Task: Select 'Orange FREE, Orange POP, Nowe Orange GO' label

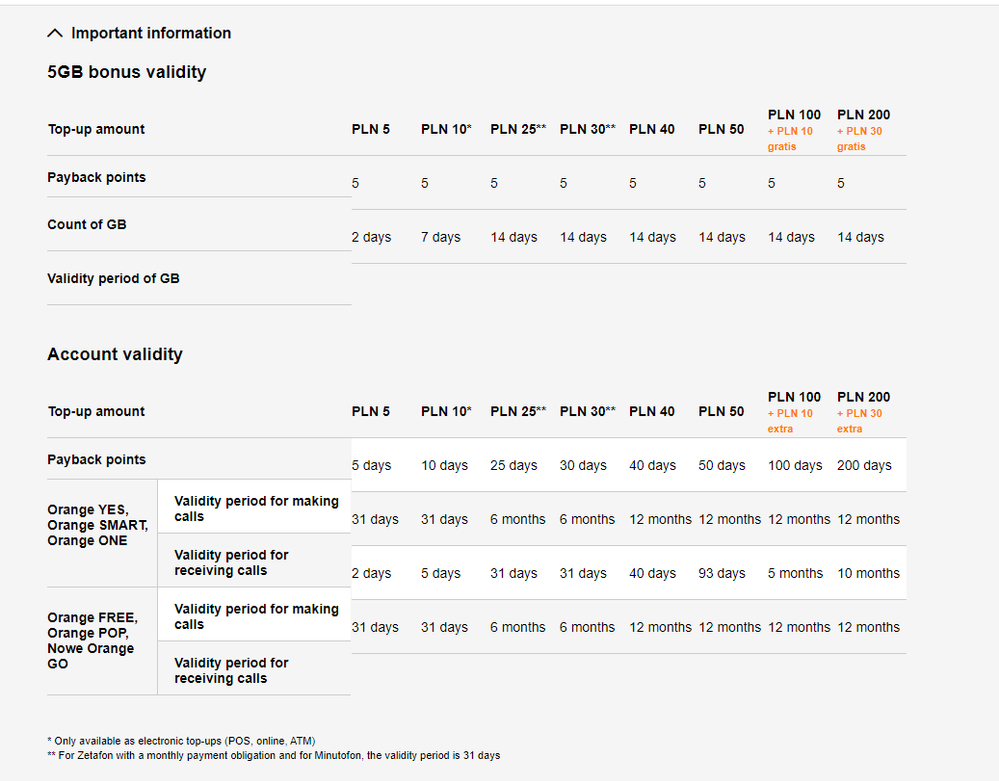Action: pyautogui.click(x=92, y=640)
